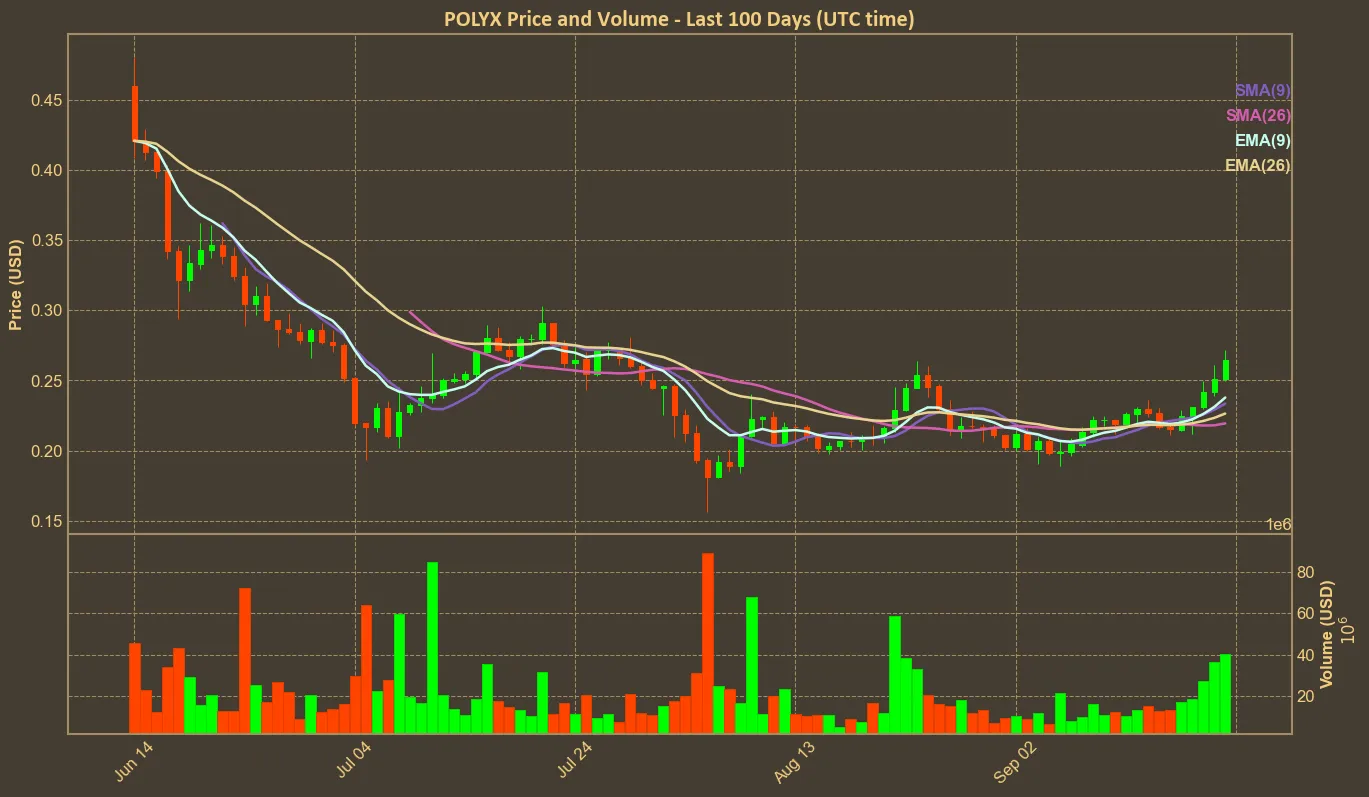Click the Jul 04 date label
This screenshot has height=797, width=1369.
[x=354, y=763]
